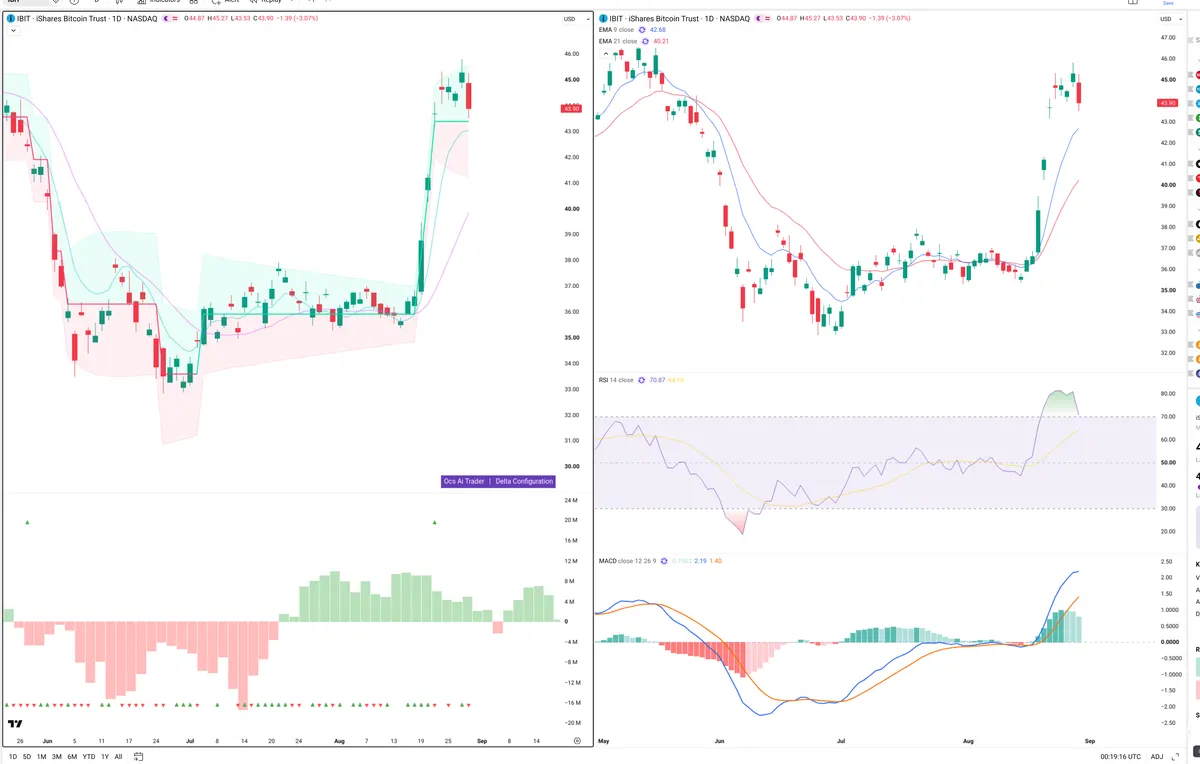Click the 70.00 level on RSI scale

[1167, 417]
